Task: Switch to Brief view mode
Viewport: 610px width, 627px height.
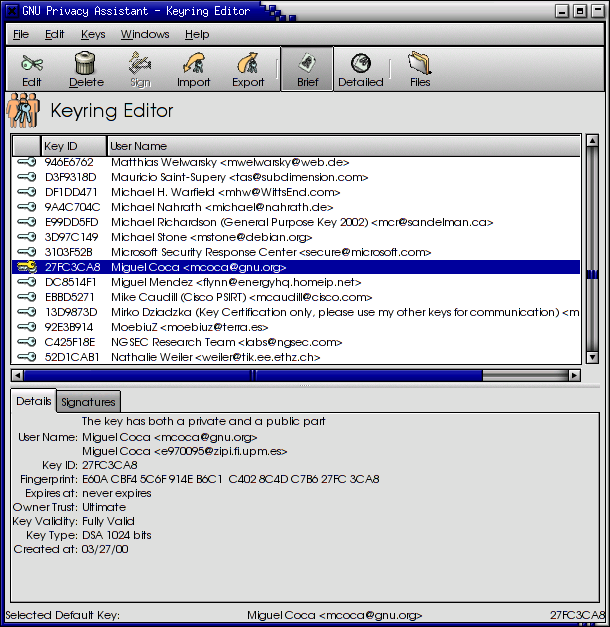Action: (x=308, y=69)
